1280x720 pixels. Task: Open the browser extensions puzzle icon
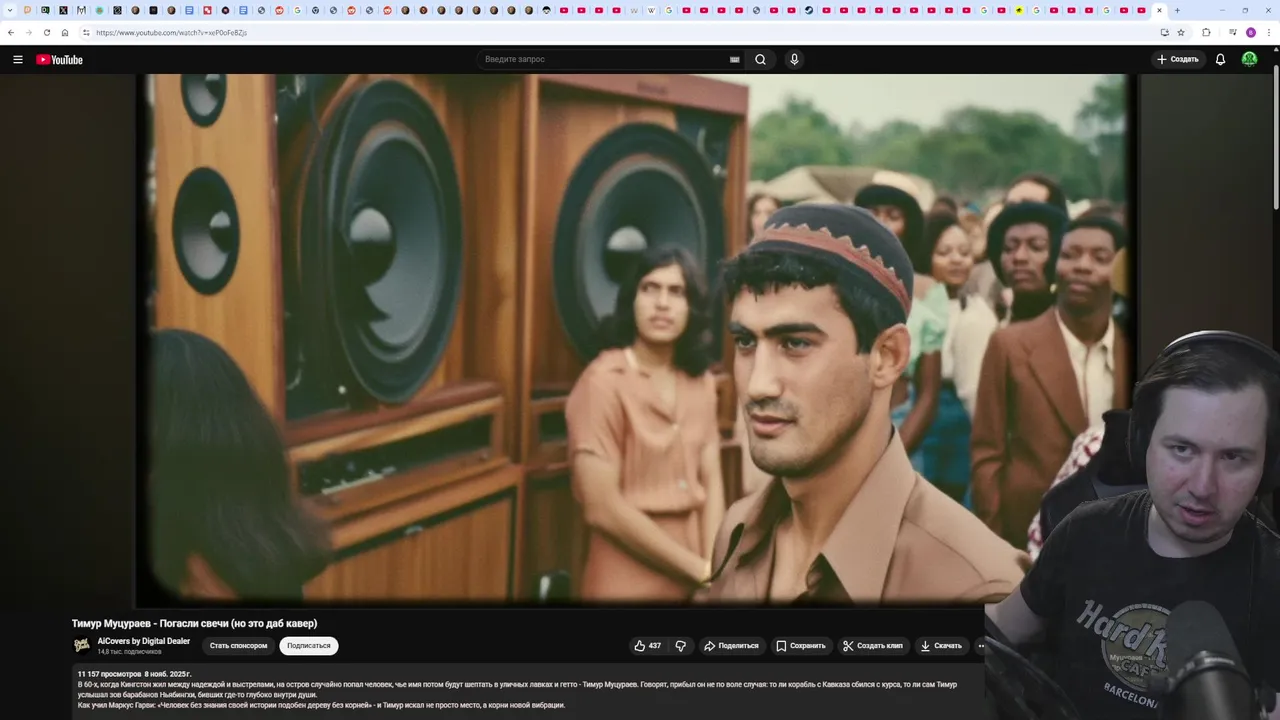pos(1206,32)
